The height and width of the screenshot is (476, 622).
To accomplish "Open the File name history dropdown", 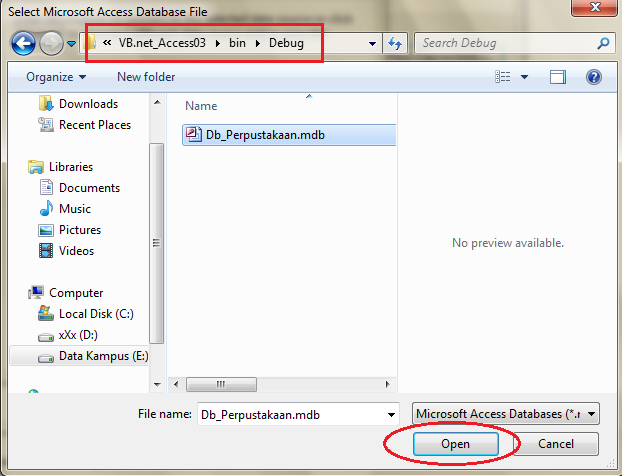I will point(392,415).
